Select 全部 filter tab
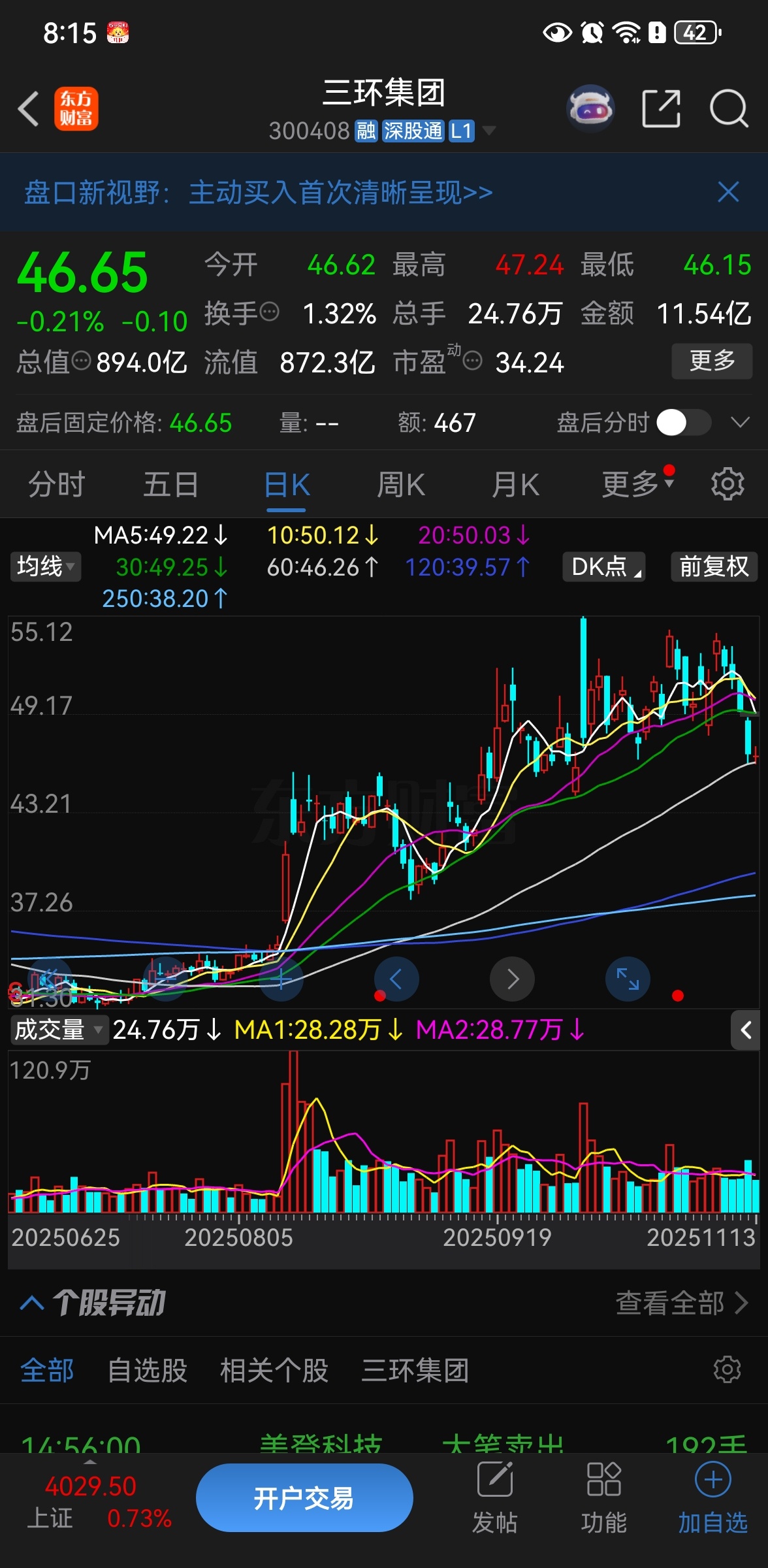This screenshot has width=768, height=1568. coord(47,1370)
